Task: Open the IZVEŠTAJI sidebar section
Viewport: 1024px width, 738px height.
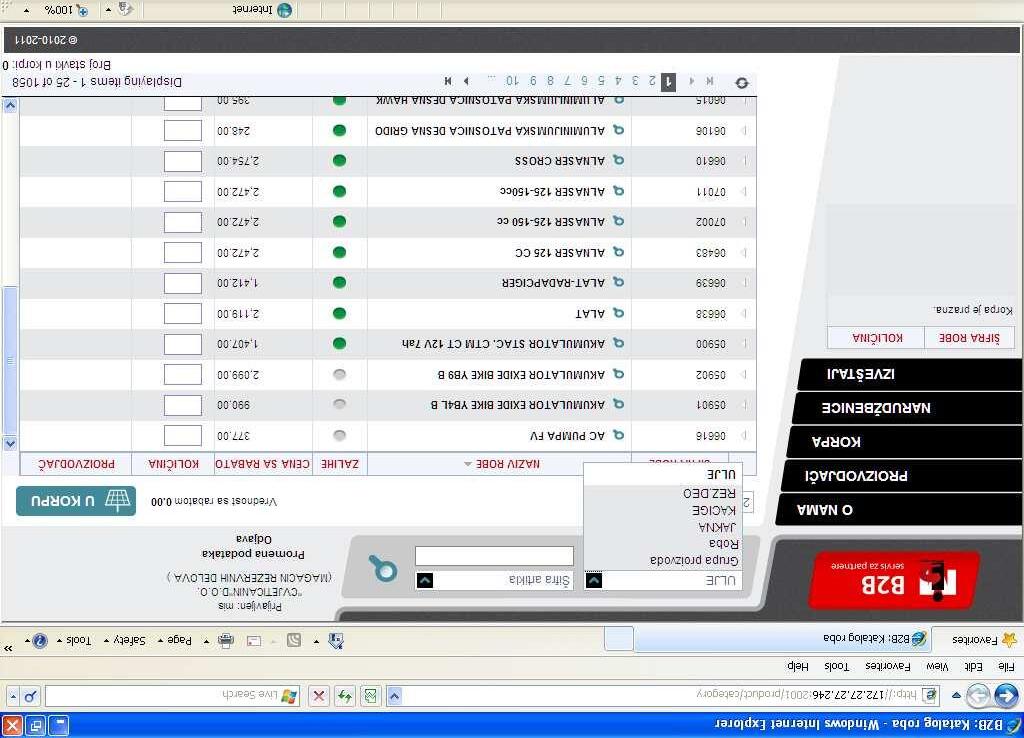Action: click(910, 374)
